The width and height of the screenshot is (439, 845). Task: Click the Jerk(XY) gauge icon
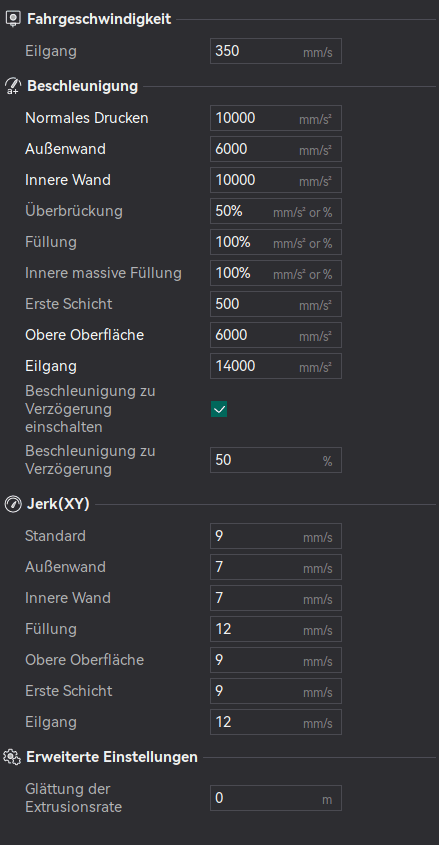coord(12,504)
